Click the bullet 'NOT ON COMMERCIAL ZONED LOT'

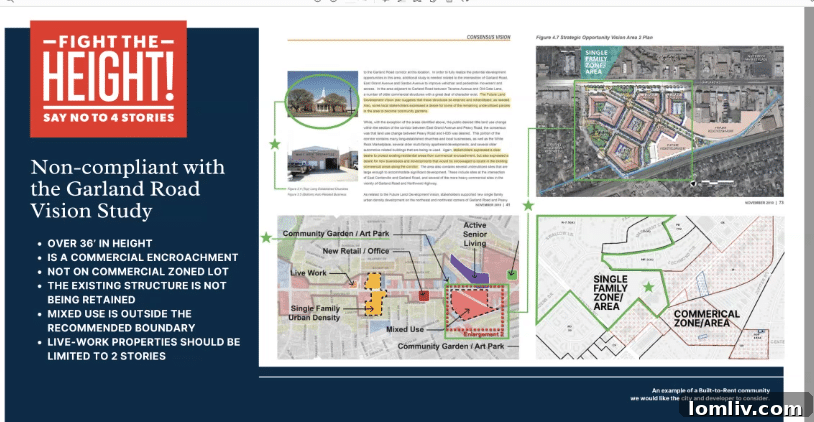tap(138, 271)
